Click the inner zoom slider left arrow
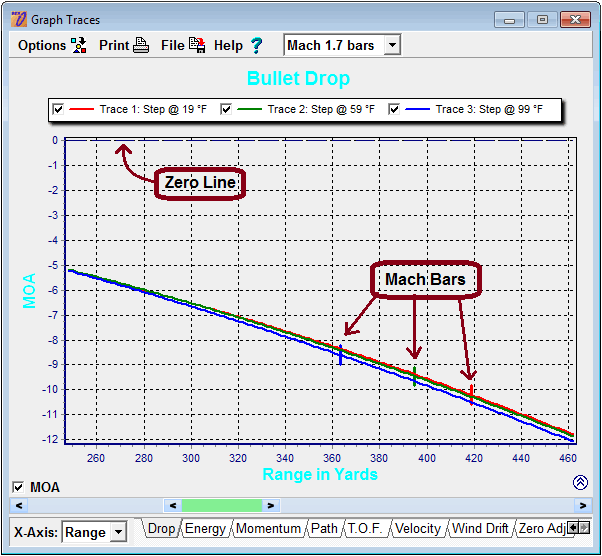Screen dimensions: 602x556 click(173, 505)
